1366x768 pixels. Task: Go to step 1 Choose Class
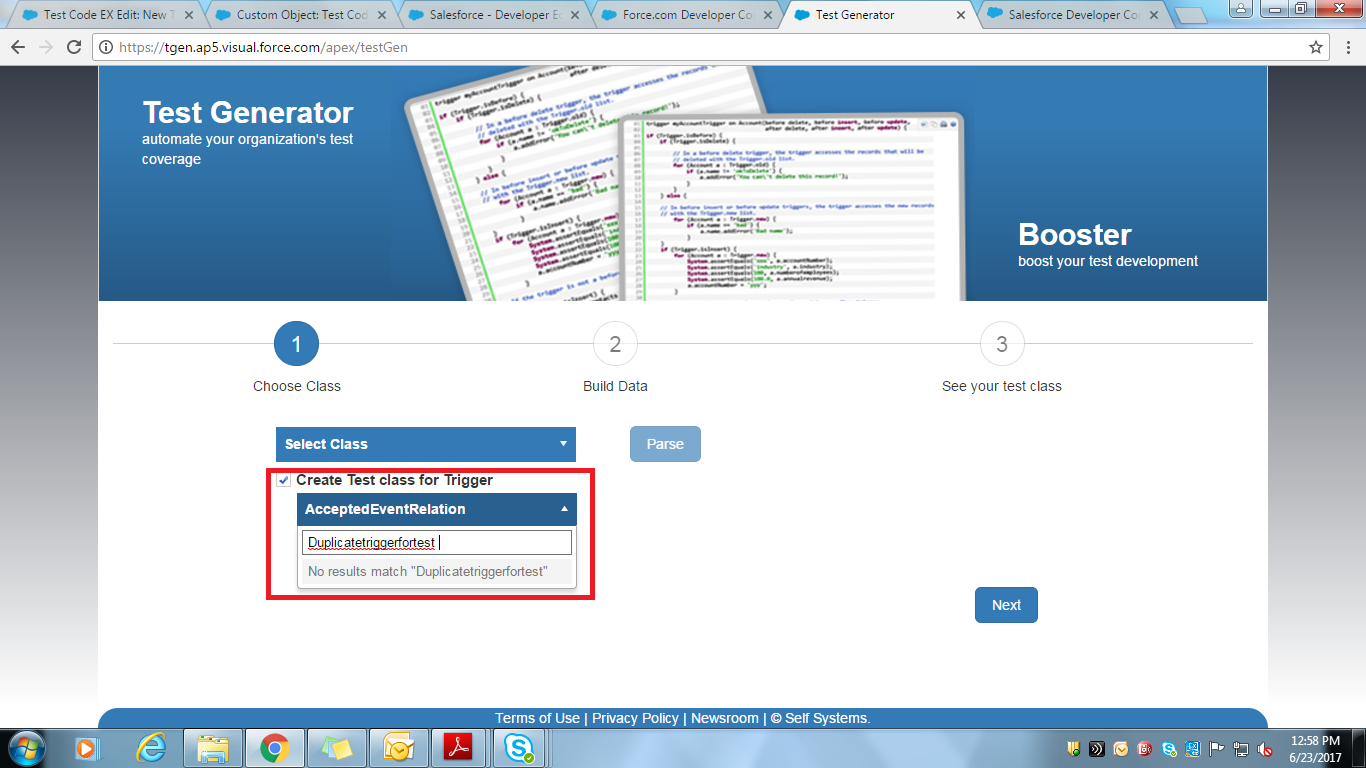[296, 344]
